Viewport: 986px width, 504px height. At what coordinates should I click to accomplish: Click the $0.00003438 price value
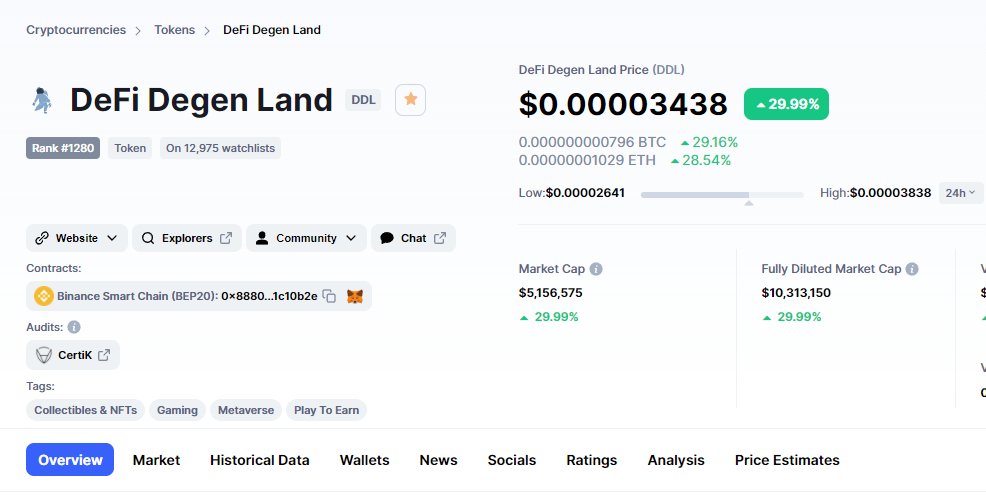click(x=623, y=104)
